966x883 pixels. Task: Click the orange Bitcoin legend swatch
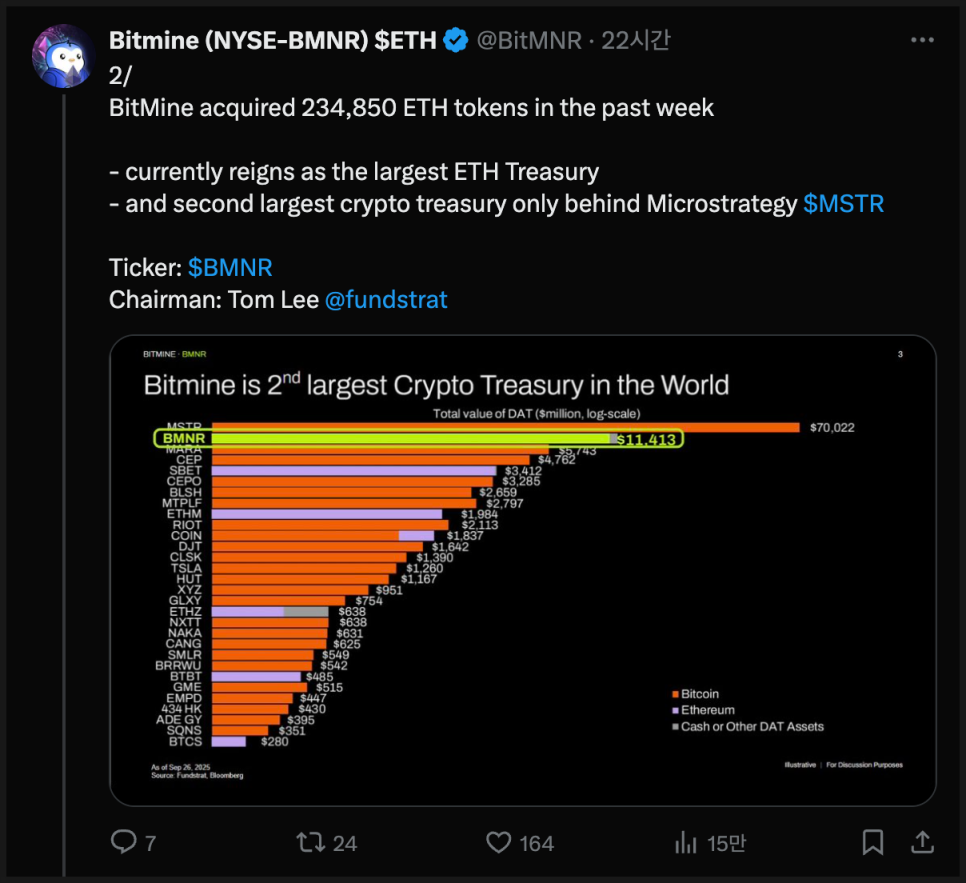(x=675, y=694)
